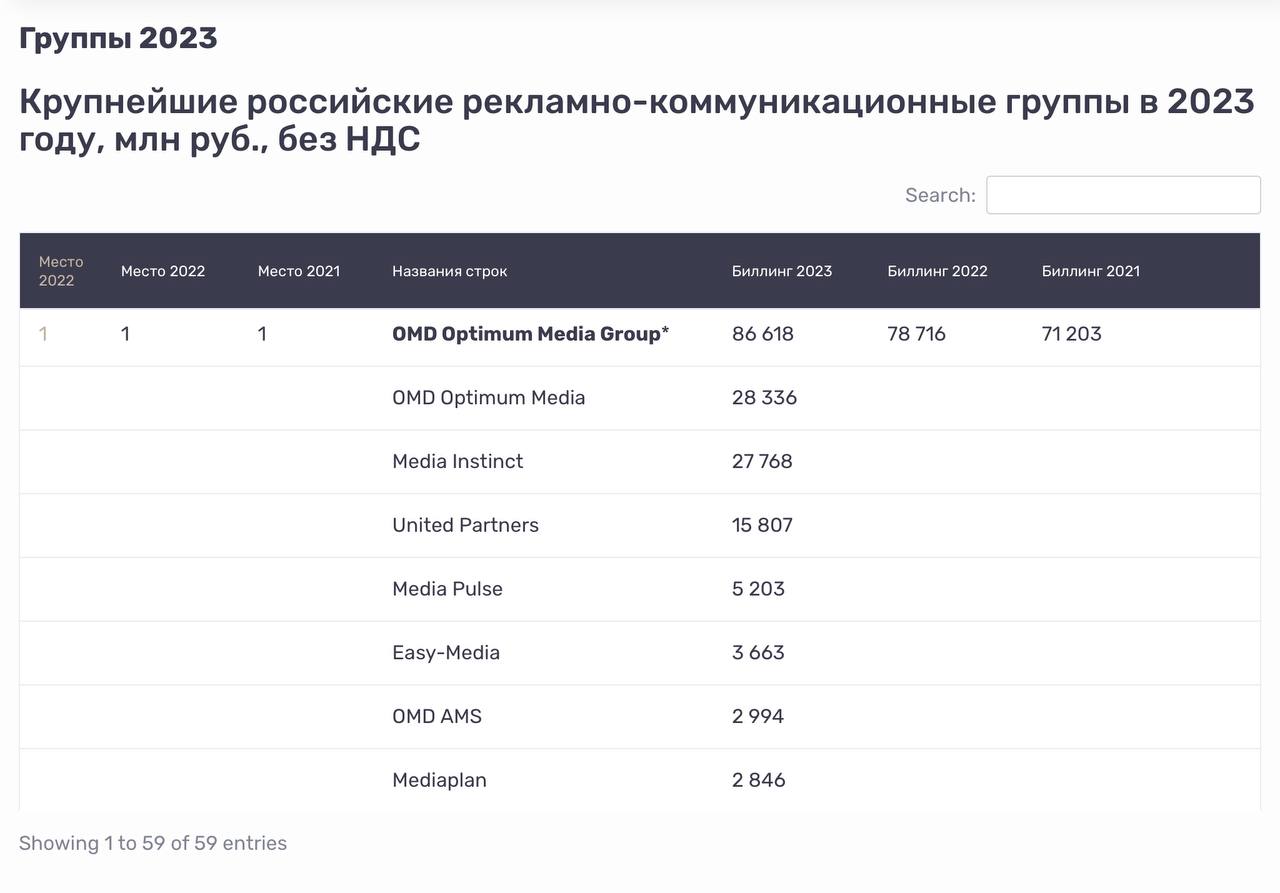Viewport: 1280px width, 893px height.
Task: Click the Media Instinct row name
Action: tap(457, 461)
